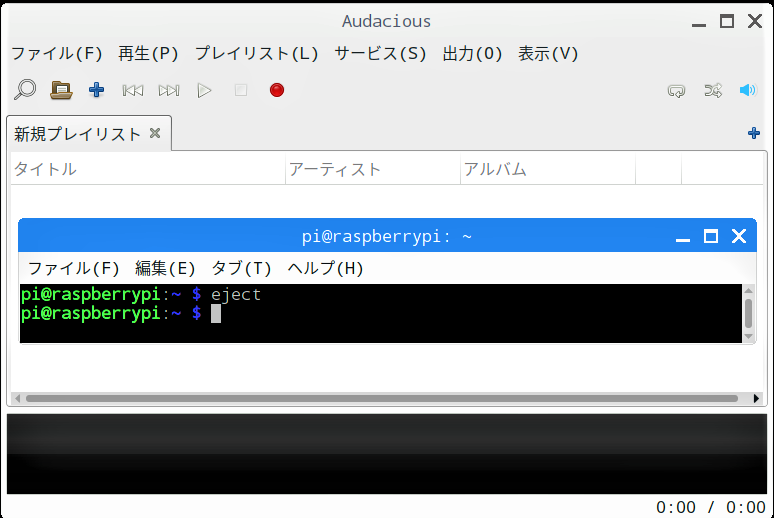Close the Audacious window

pos(755,21)
